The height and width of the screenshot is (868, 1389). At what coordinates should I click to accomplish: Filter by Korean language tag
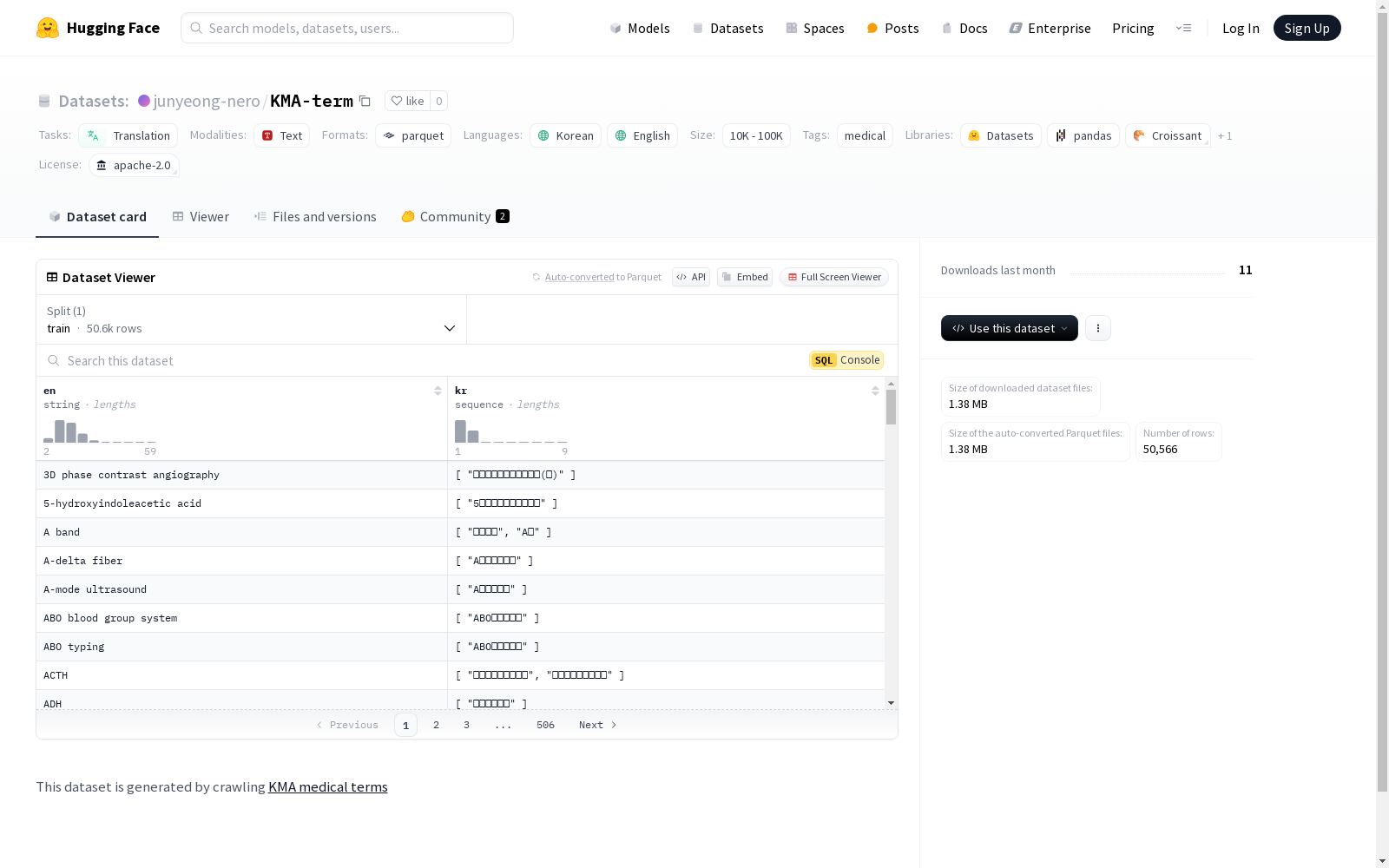(x=565, y=135)
